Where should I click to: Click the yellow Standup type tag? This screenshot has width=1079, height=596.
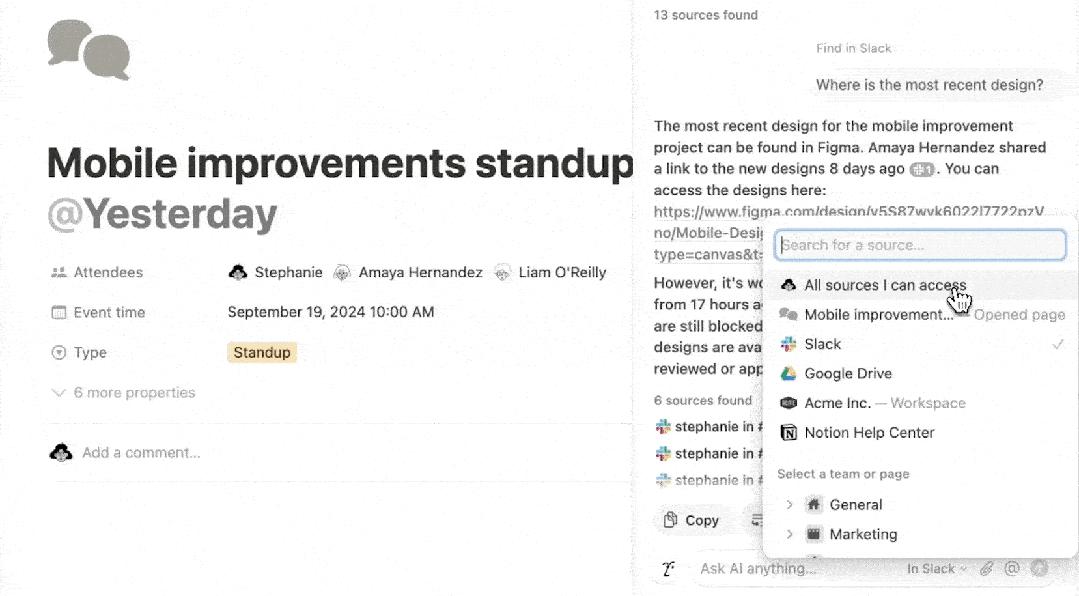(261, 352)
